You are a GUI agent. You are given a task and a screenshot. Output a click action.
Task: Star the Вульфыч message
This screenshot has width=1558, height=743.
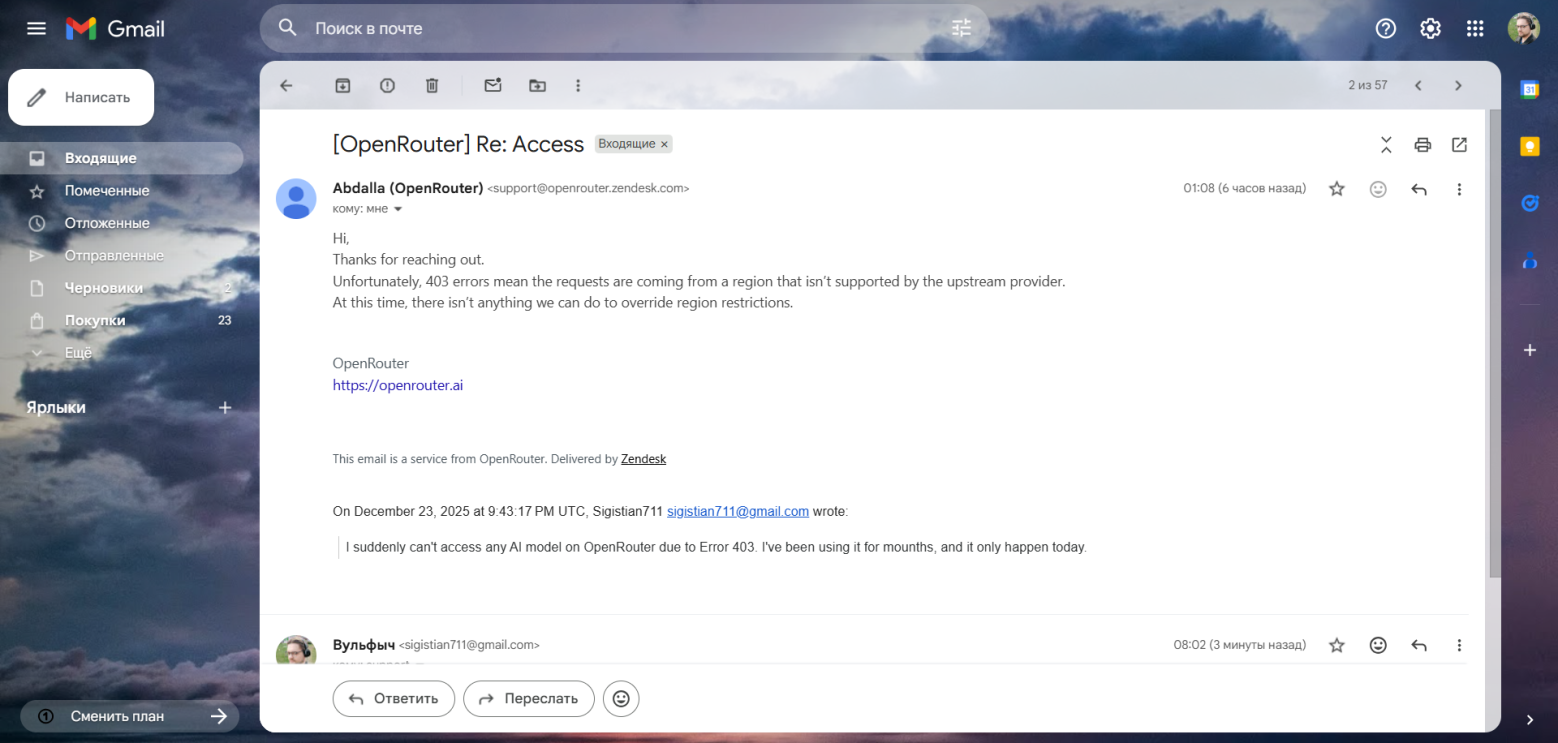(x=1337, y=645)
